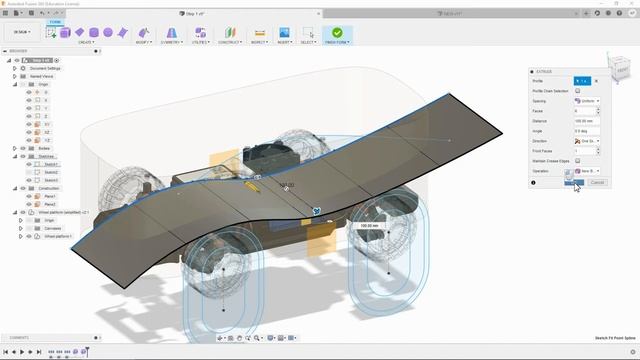Screen dimensions: 640x360
Task: Click the Zoom magnifier icon in navigation bar
Action: coord(257,338)
